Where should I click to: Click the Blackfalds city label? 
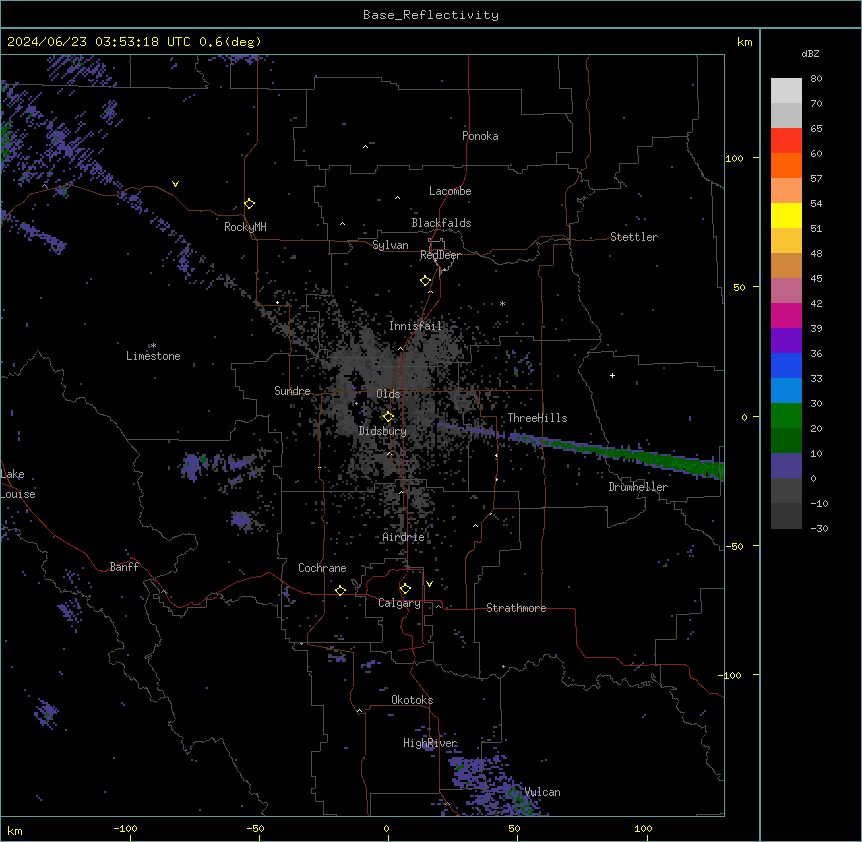point(441,223)
